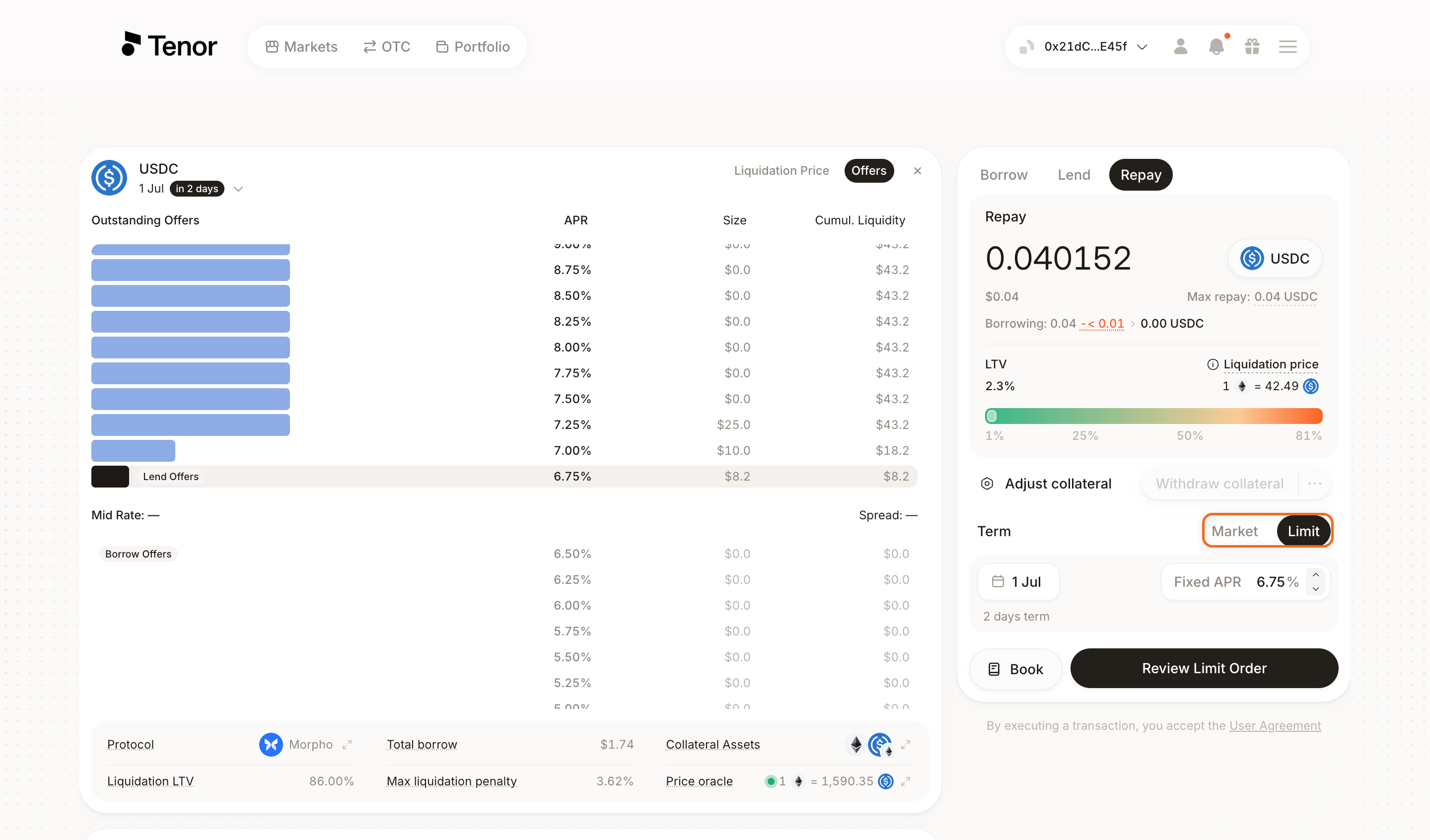
Task: Click the gift rewards icon
Action: click(1252, 47)
